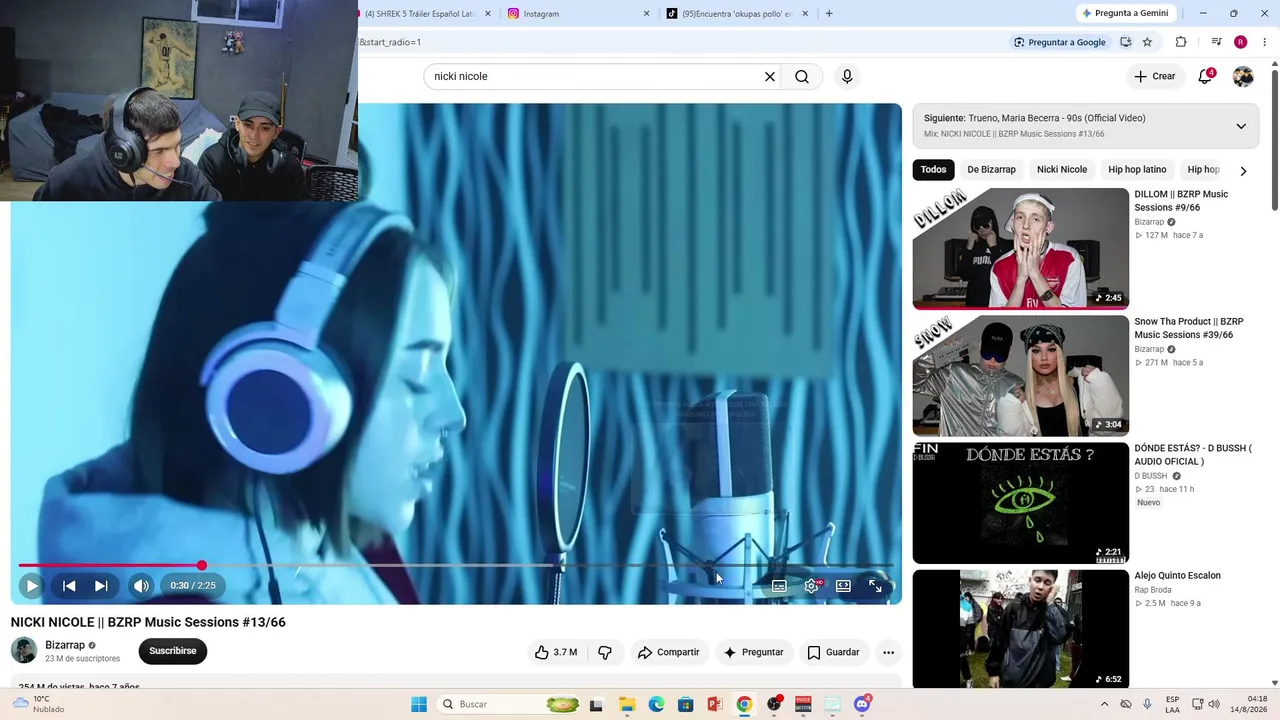Viewport: 1280px width, 720px height.
Task: Subscribe to Bizarrap with Suscribirse
Action: click(x=173, y=651)
